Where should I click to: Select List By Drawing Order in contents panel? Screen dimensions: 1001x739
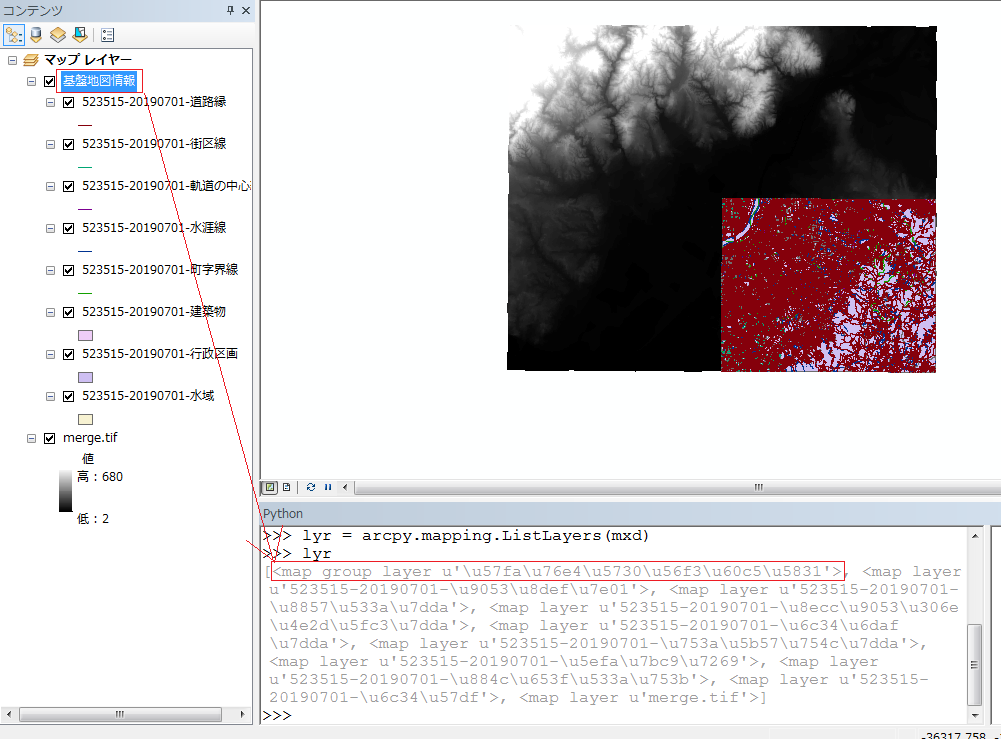(x=14, y=35)
